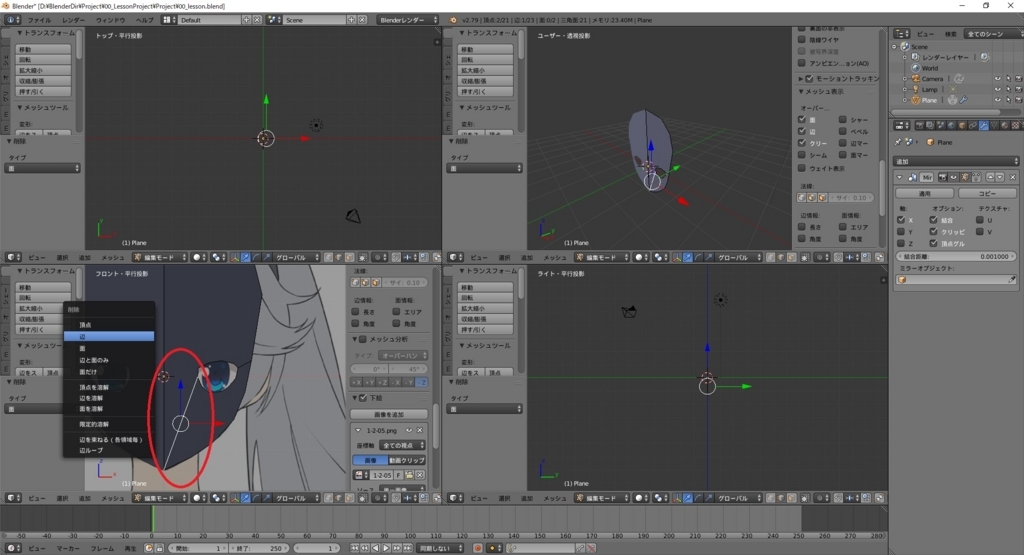Click 回転 button in user view tool shelf

pyautogui.click(x=485, y=60)
